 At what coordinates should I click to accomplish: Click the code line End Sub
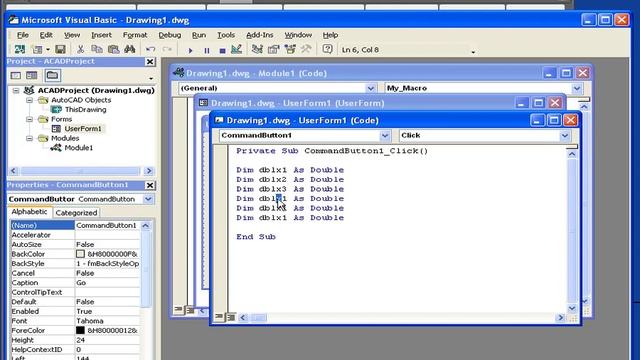[256, 237]
